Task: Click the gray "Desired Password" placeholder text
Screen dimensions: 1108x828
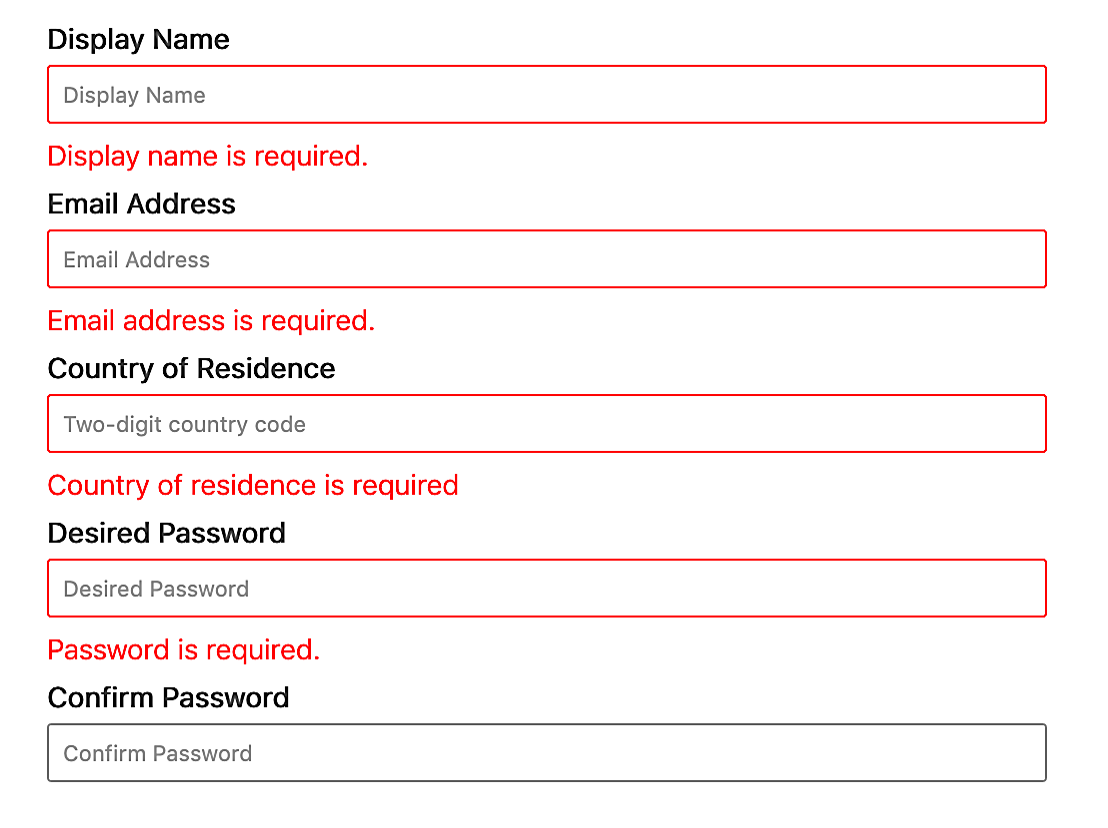Action: click(156, 589)
